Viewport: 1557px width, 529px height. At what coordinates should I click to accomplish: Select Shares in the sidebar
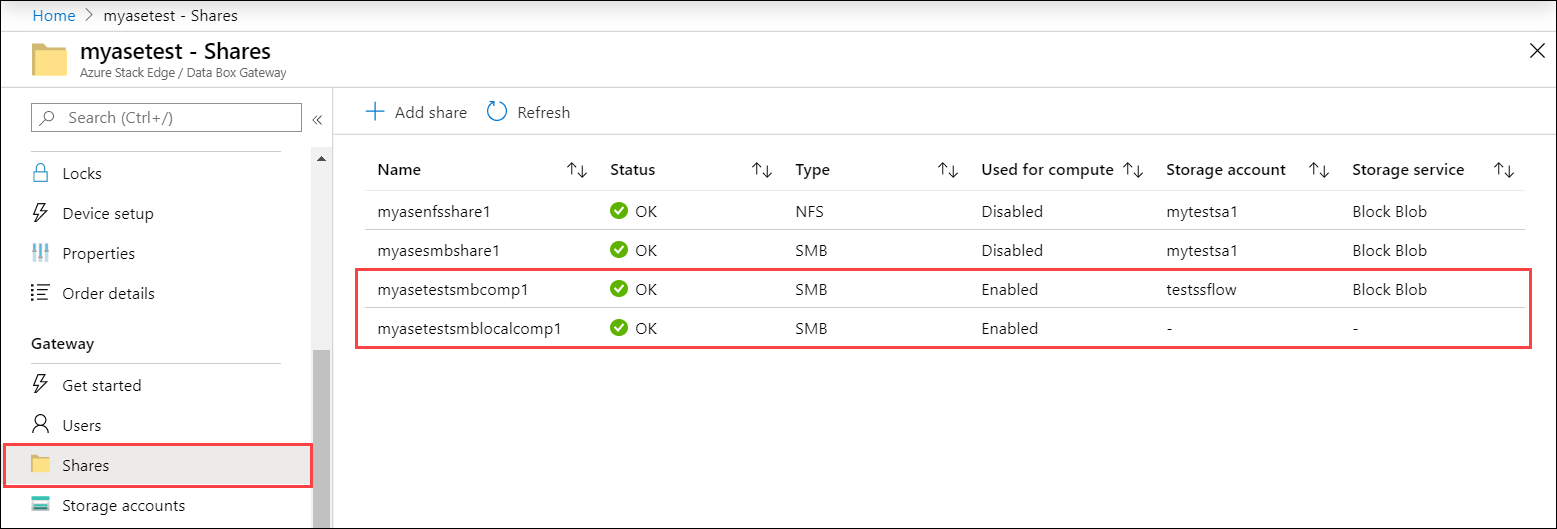pos(157,465)
